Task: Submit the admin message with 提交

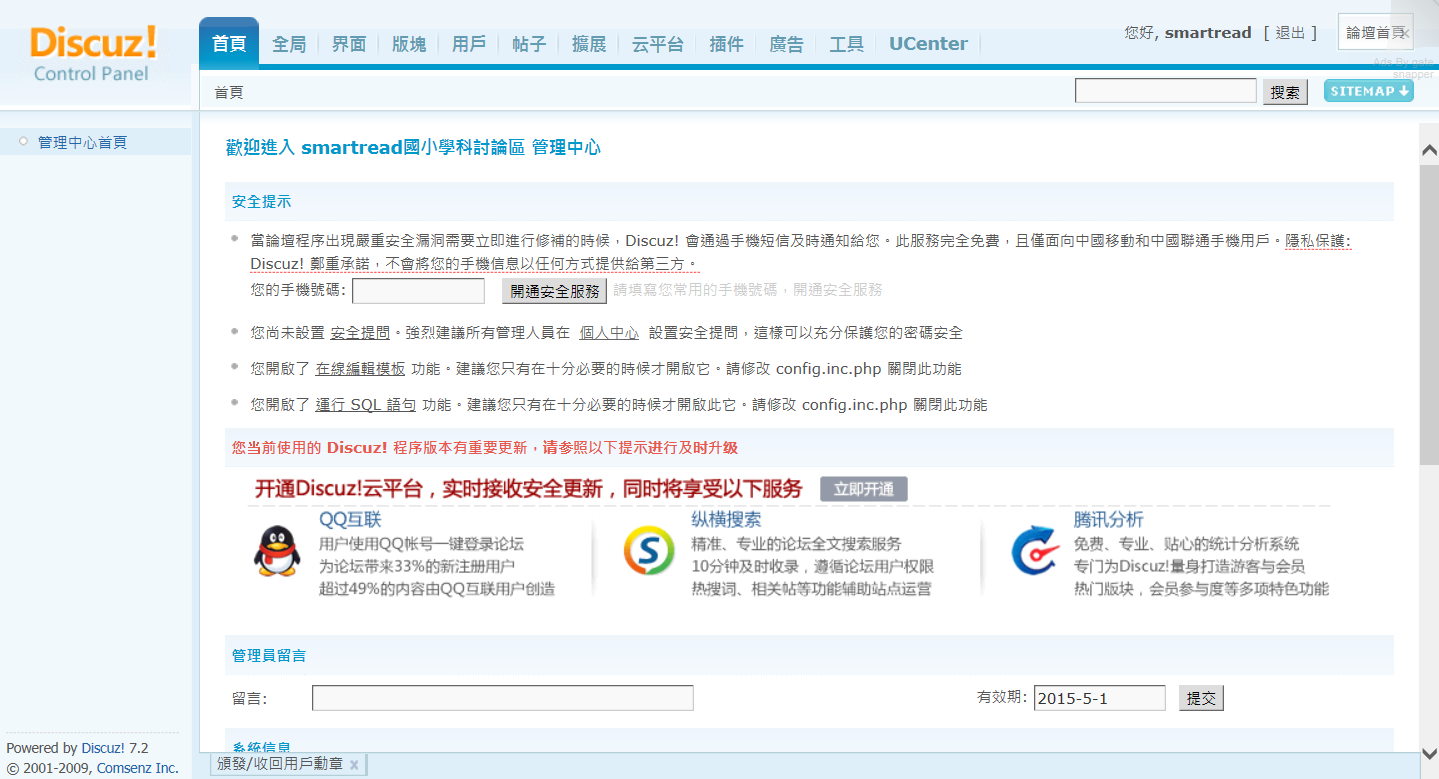Action: 1201,698
